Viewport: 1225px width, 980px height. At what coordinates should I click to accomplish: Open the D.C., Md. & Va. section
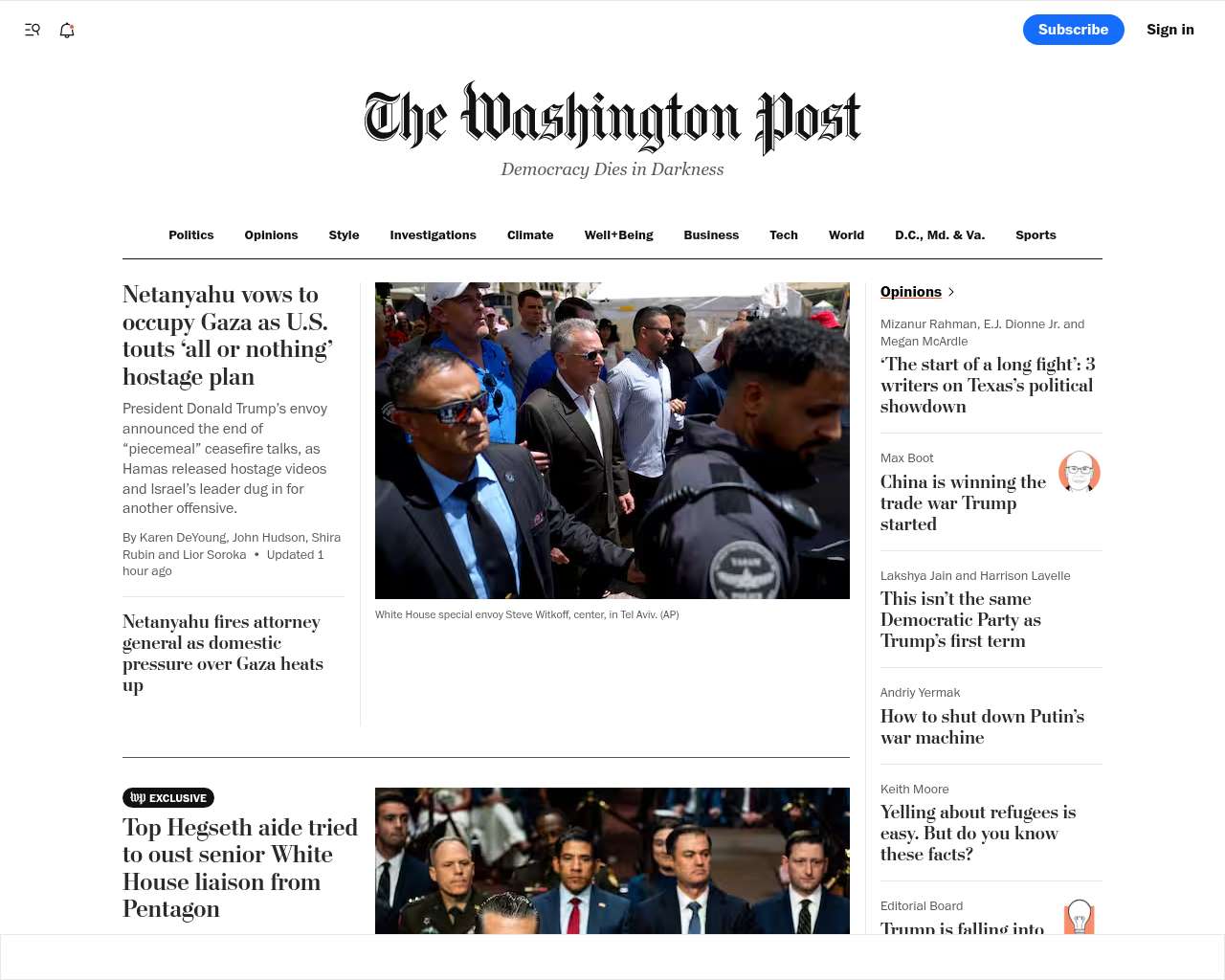940,234
